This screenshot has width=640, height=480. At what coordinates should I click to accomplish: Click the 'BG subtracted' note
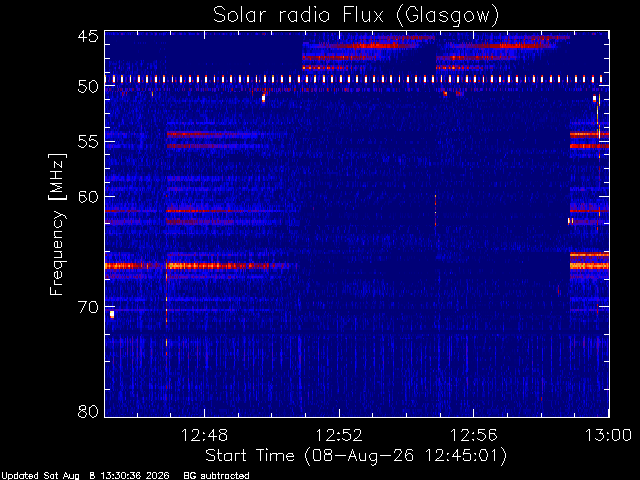point(216,476)
